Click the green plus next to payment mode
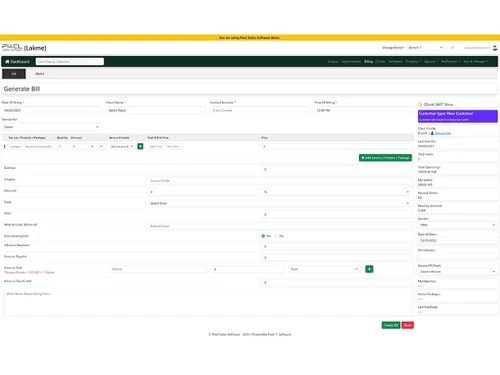The image size is (500, 375). coord(369,269)
